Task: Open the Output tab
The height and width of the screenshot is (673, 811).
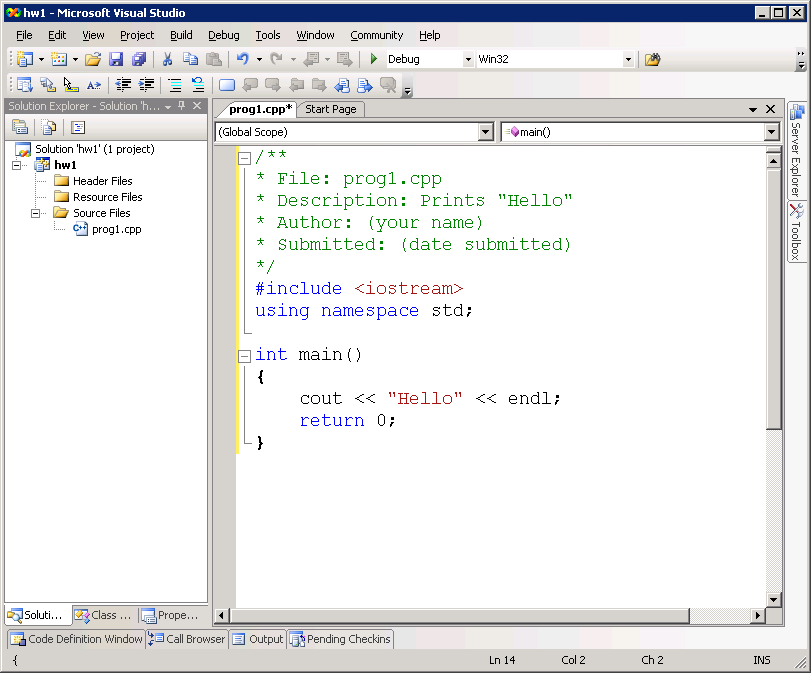Action: 258,639
